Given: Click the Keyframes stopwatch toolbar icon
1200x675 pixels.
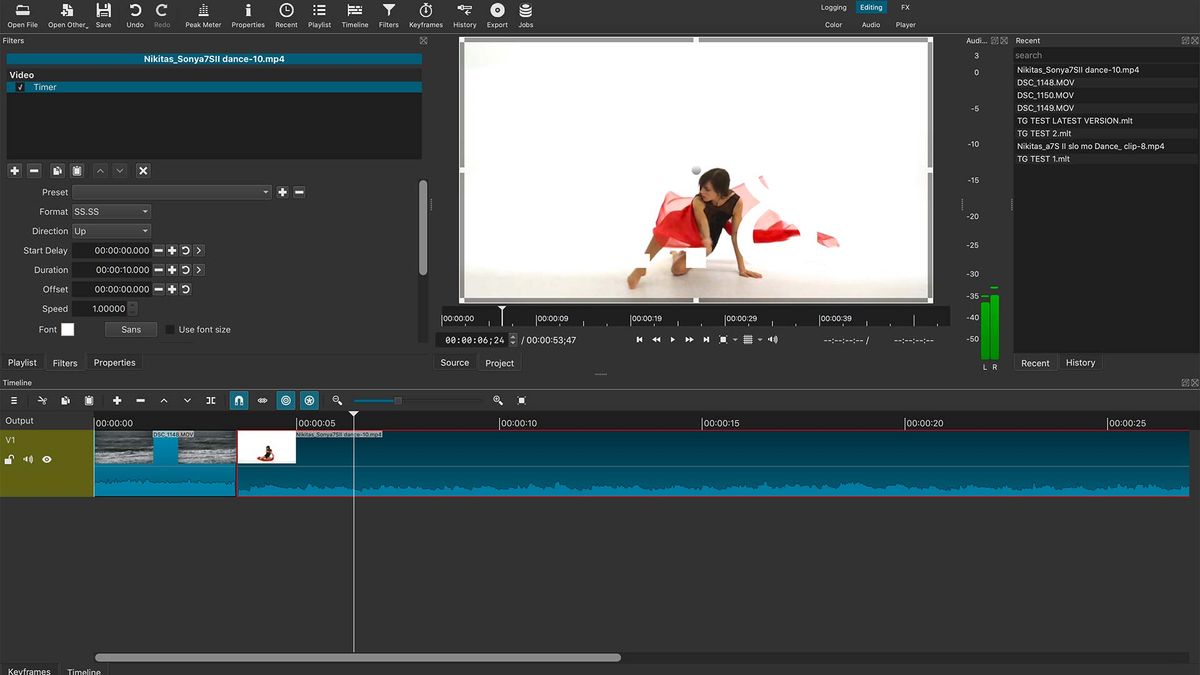Looking at the screenshot, I should [426, 15].
